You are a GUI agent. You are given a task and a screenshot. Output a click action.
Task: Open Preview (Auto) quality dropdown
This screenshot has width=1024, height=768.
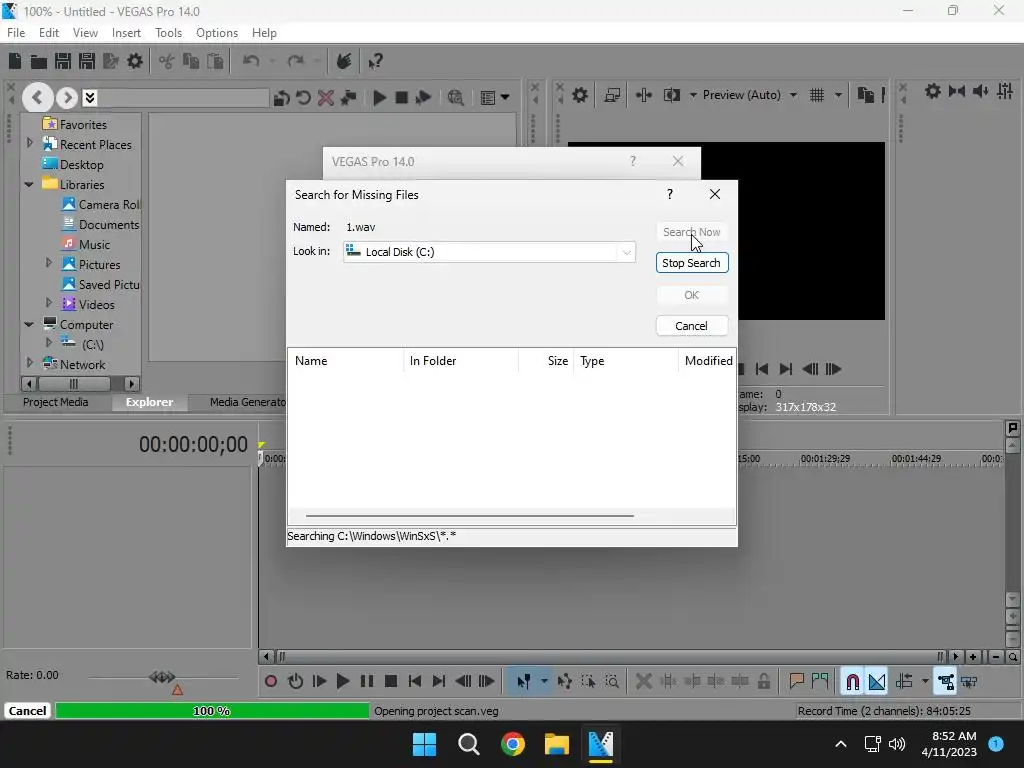click(x=793, y=95)
